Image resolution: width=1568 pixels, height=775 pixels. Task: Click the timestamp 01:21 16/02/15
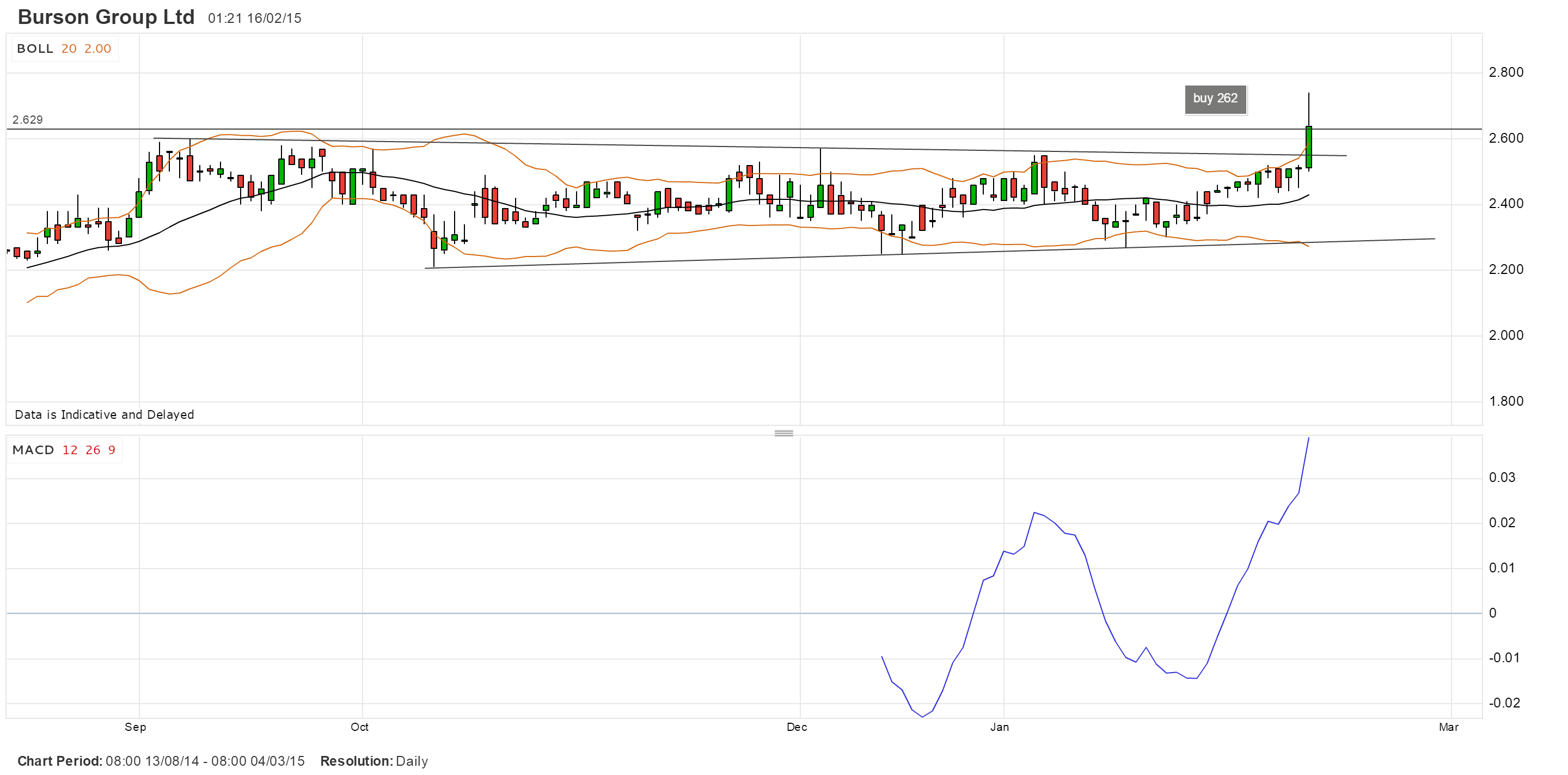tap(254, 19)
